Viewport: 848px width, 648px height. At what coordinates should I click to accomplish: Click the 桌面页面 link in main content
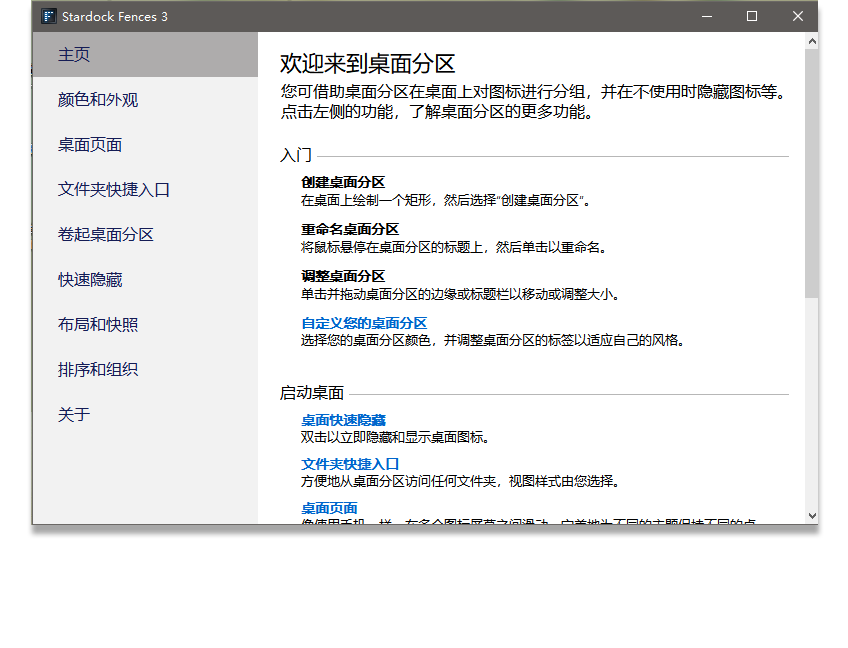click(x=329, y=508)
